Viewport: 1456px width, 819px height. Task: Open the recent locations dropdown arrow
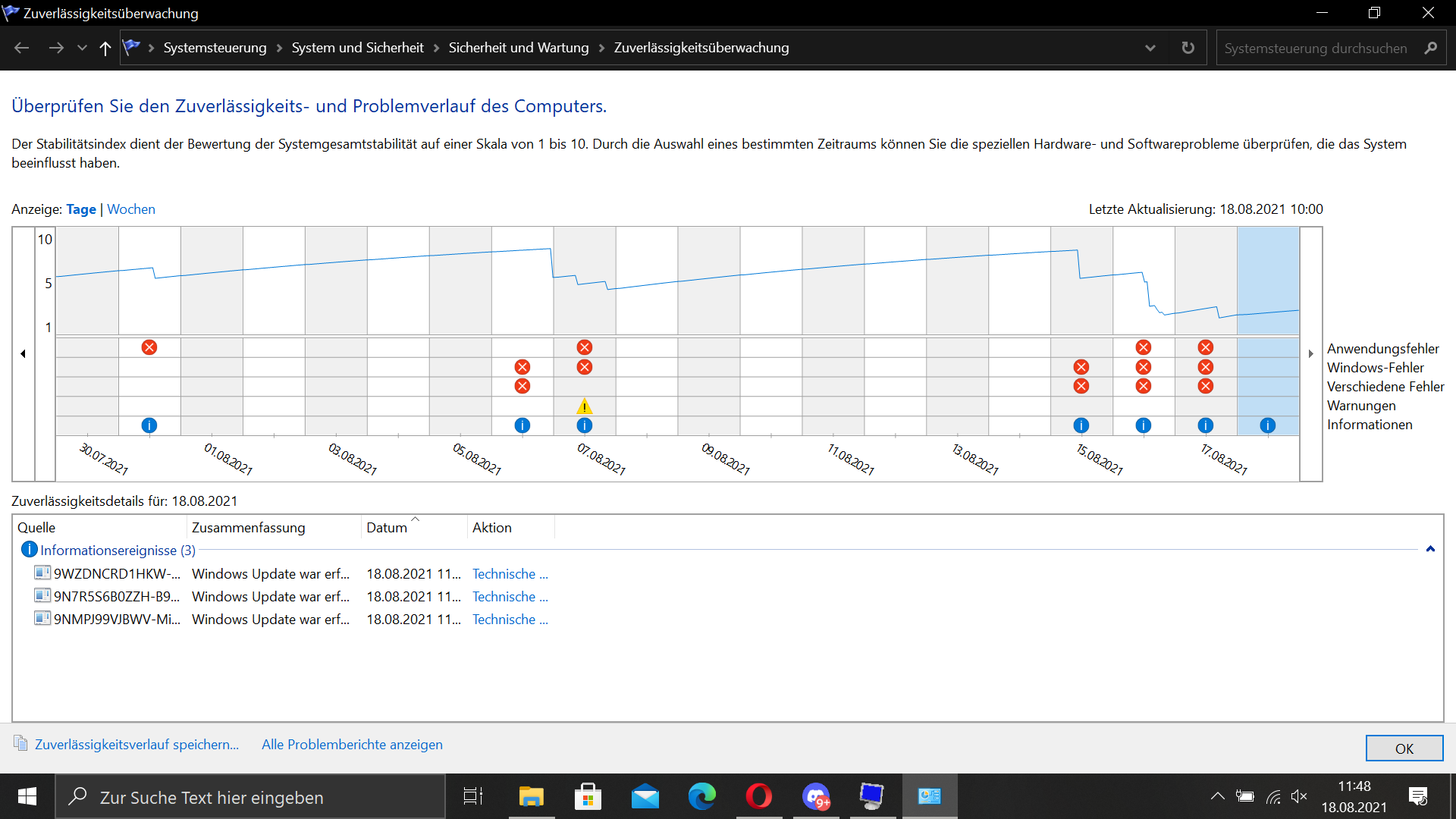[82, 48]
